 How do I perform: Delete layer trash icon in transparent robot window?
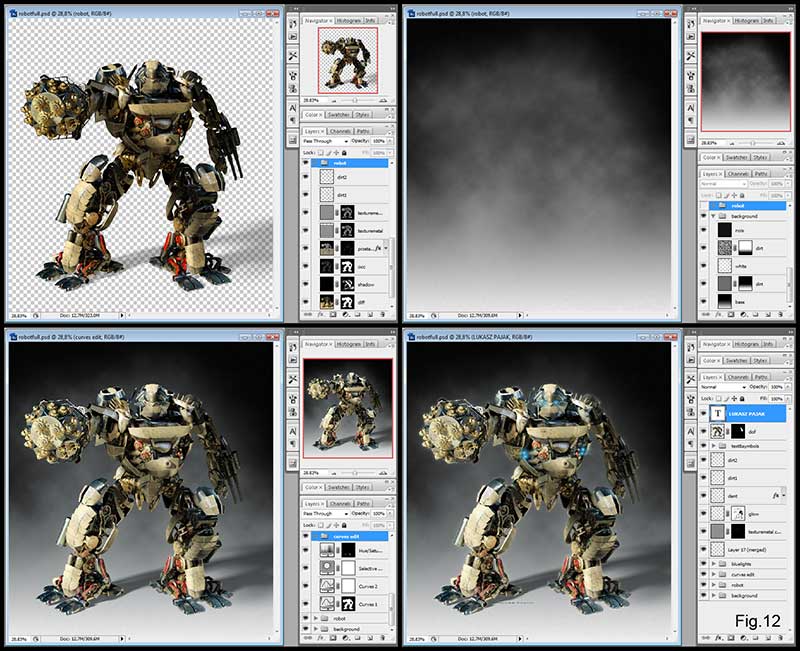pyautogui.click(x=382, y=314)
